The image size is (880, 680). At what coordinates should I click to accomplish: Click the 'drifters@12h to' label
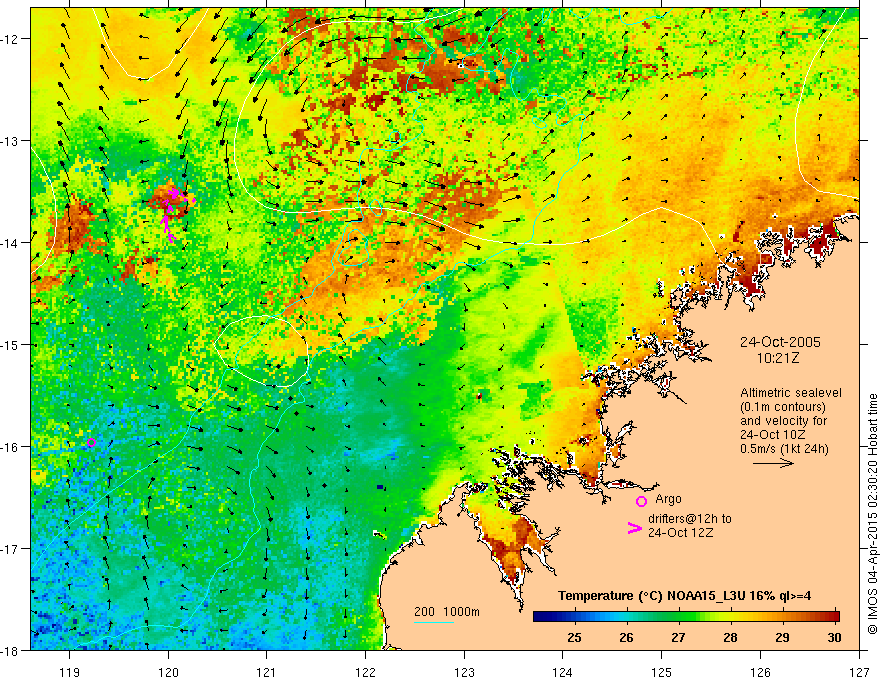point(690,519)
